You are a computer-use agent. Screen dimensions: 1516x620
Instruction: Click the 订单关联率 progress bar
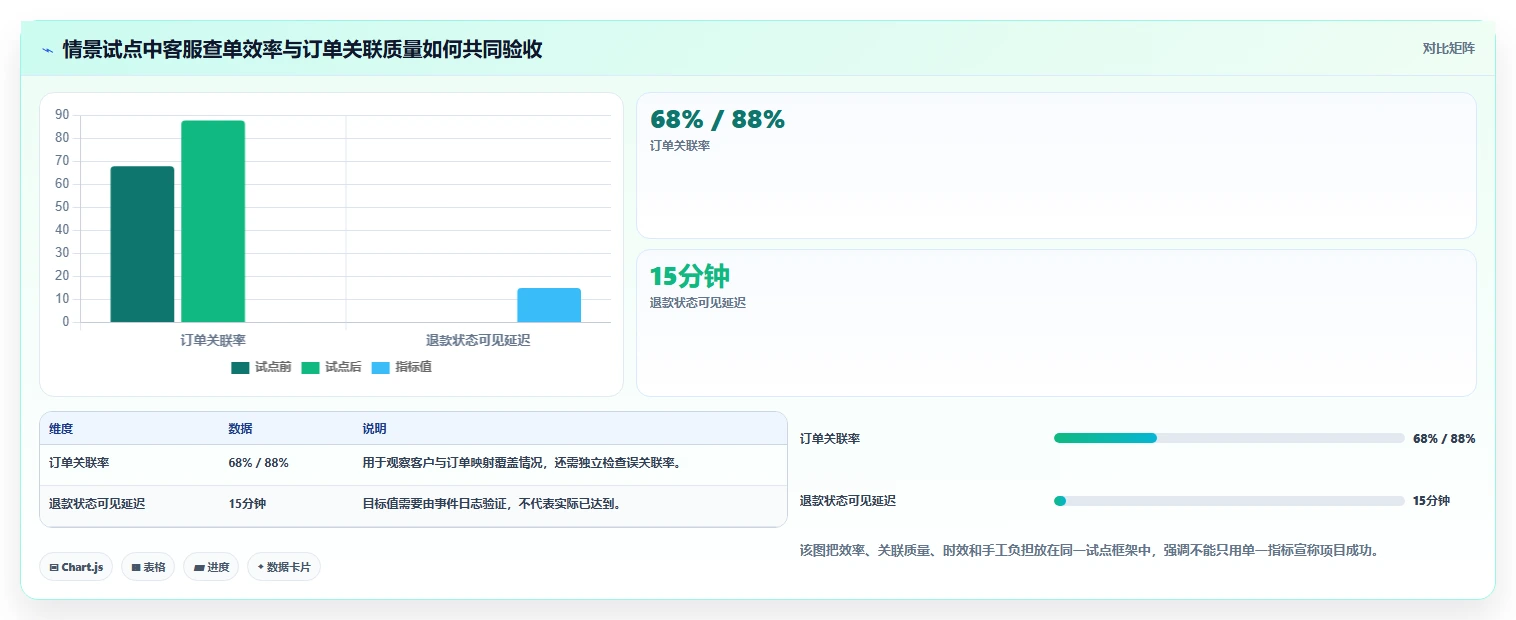coord(1229,438)
